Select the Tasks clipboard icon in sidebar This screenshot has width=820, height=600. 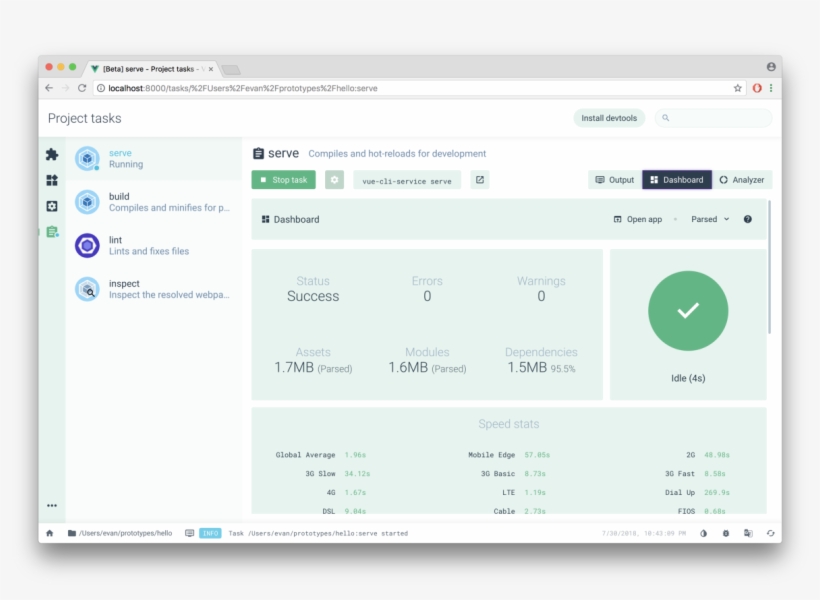(52, 231)
